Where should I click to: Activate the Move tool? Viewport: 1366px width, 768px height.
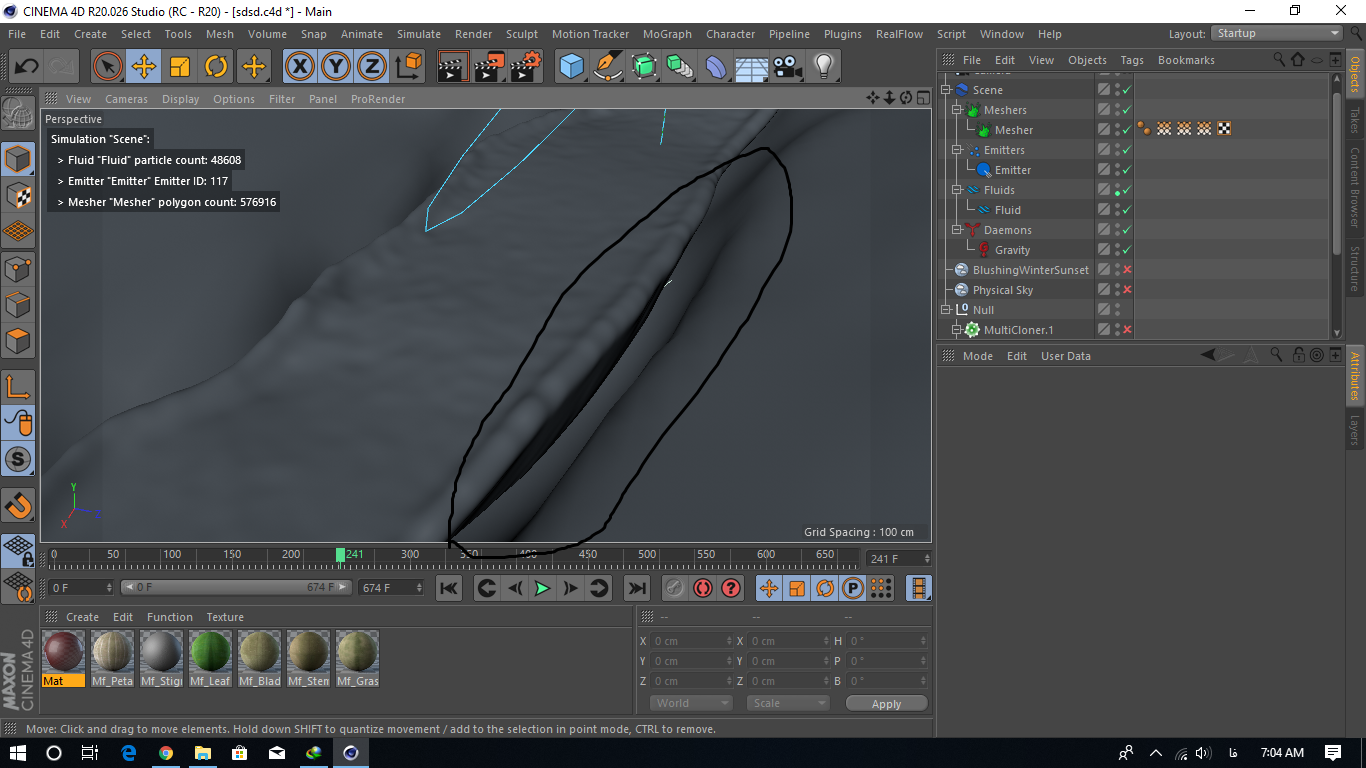pyautogui.click(x=144, y=67)
